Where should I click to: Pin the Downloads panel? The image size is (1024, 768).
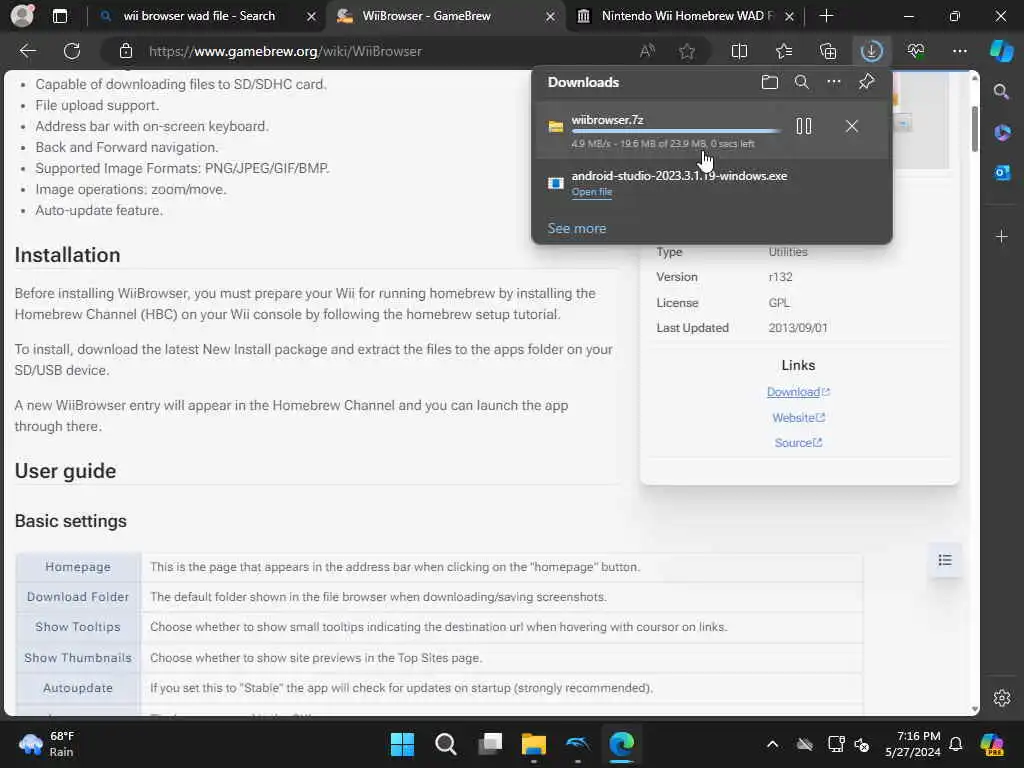click(866, 82)
